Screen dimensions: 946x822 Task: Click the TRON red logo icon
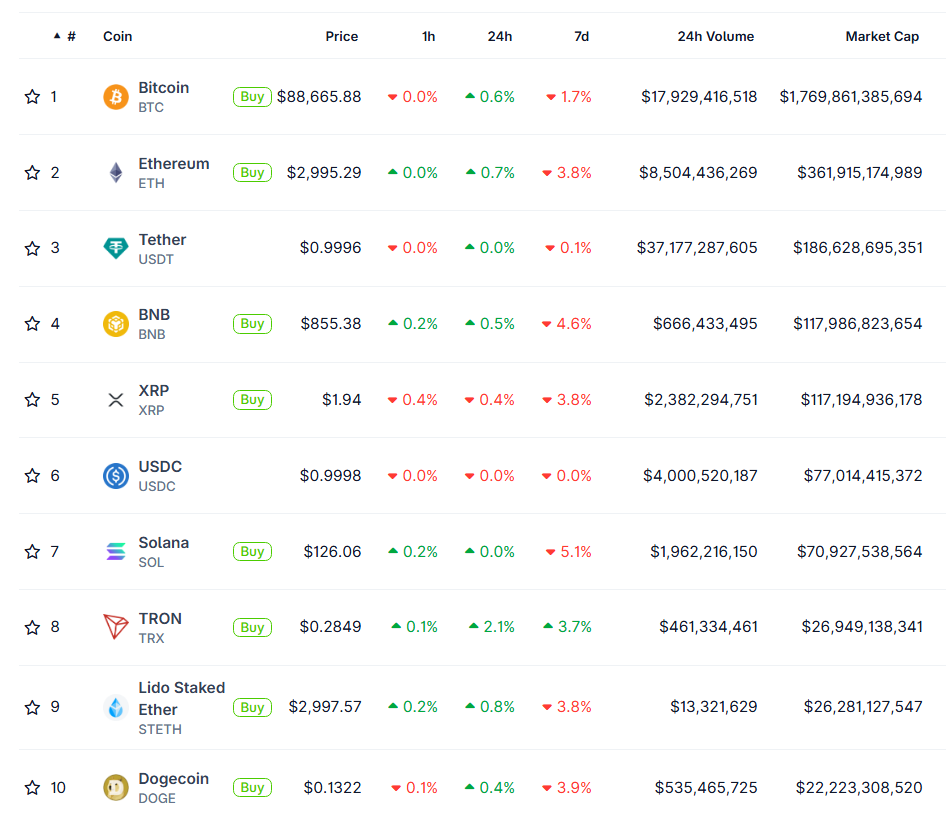click(x=116, y=628)
